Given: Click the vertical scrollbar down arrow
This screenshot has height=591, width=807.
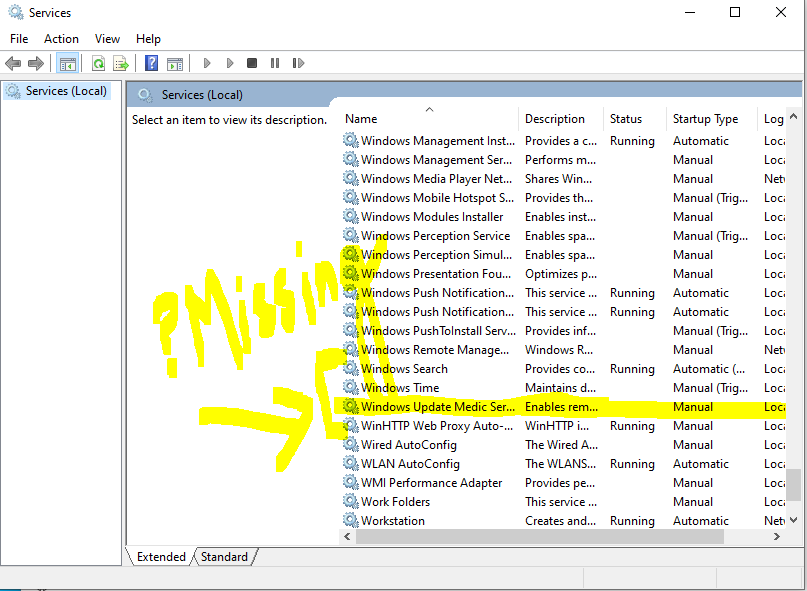Looking at the screenshot, I should (793, 520).
